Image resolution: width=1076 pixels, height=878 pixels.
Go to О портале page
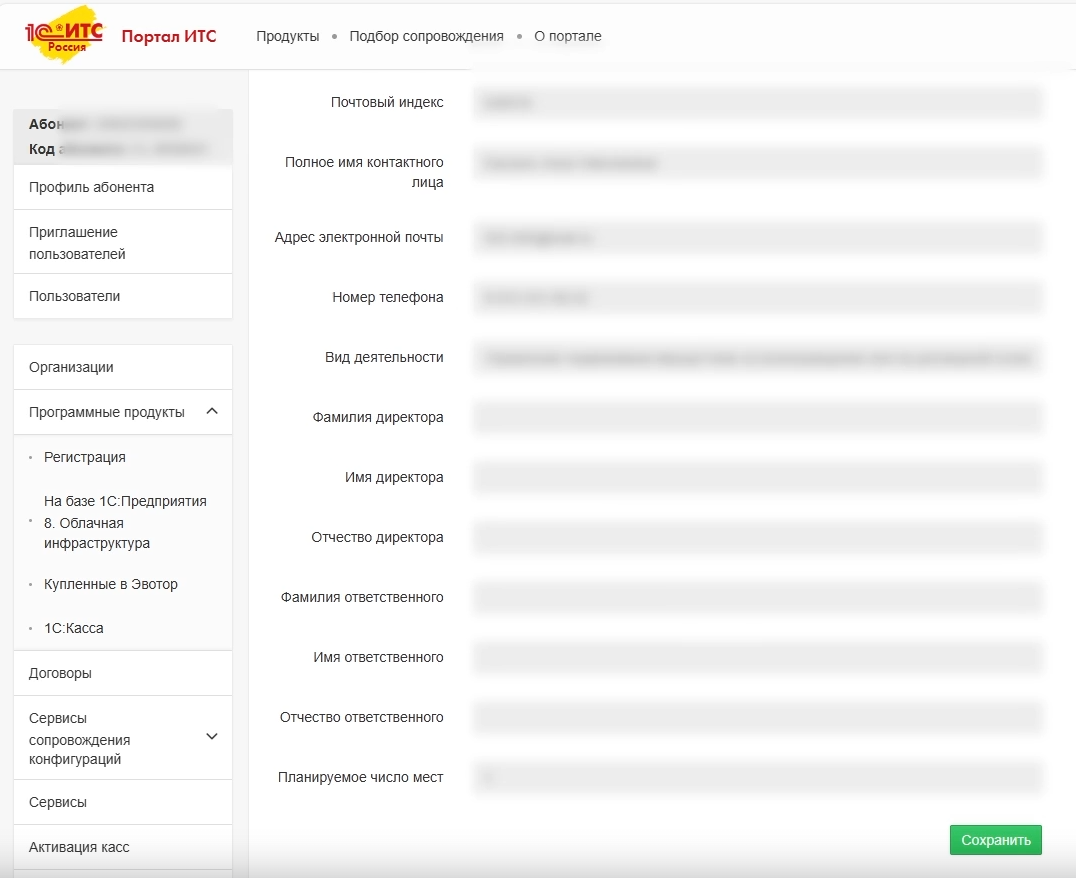(x=567, y=36)
